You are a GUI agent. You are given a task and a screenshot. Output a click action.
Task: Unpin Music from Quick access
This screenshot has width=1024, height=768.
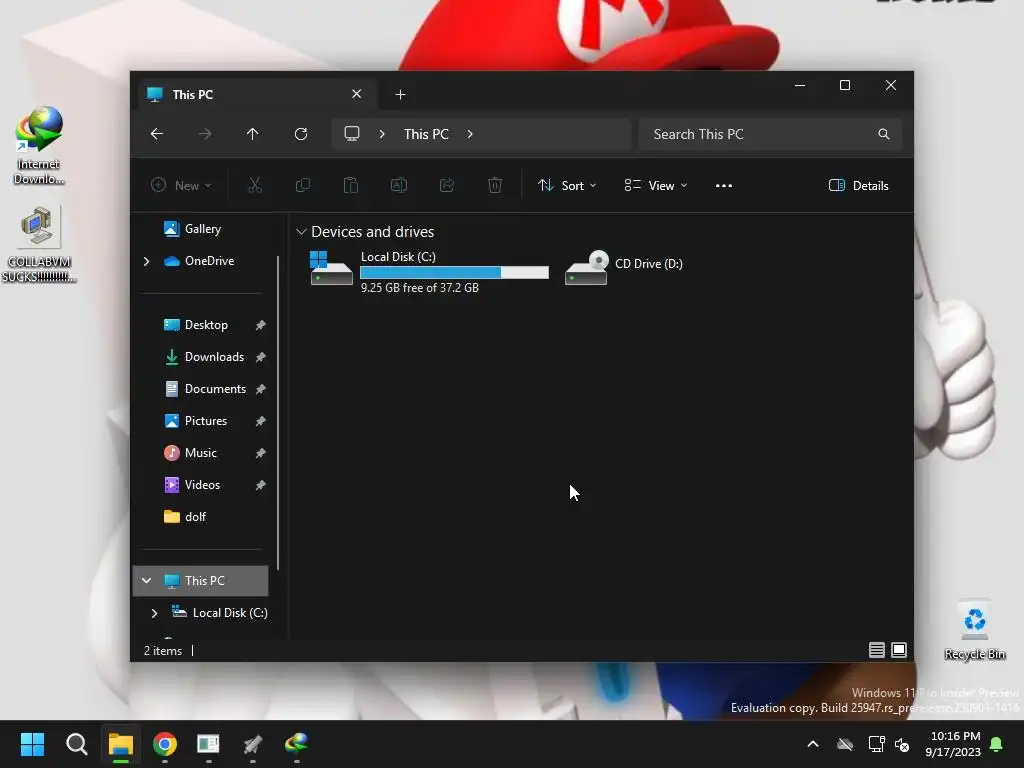[x=261, y=453]
